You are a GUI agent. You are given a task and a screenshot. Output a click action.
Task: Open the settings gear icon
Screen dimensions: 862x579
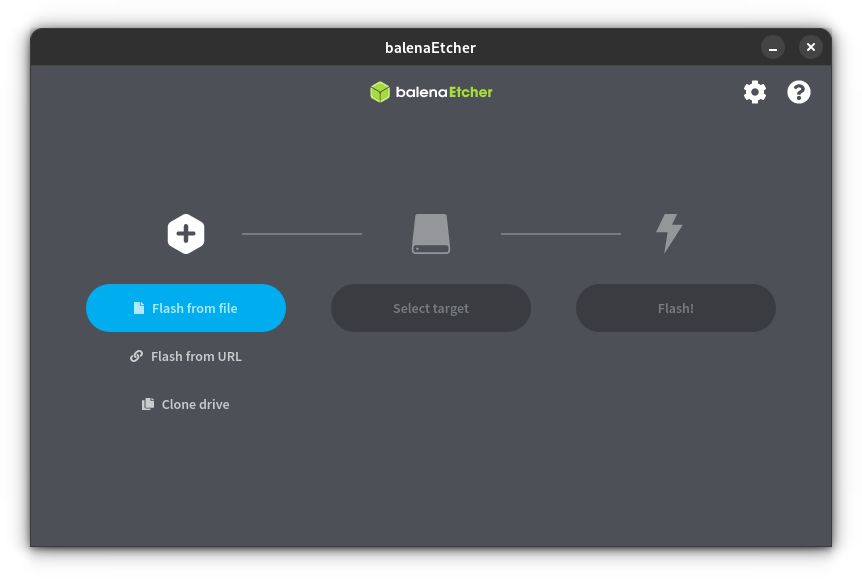pos(755,92)
